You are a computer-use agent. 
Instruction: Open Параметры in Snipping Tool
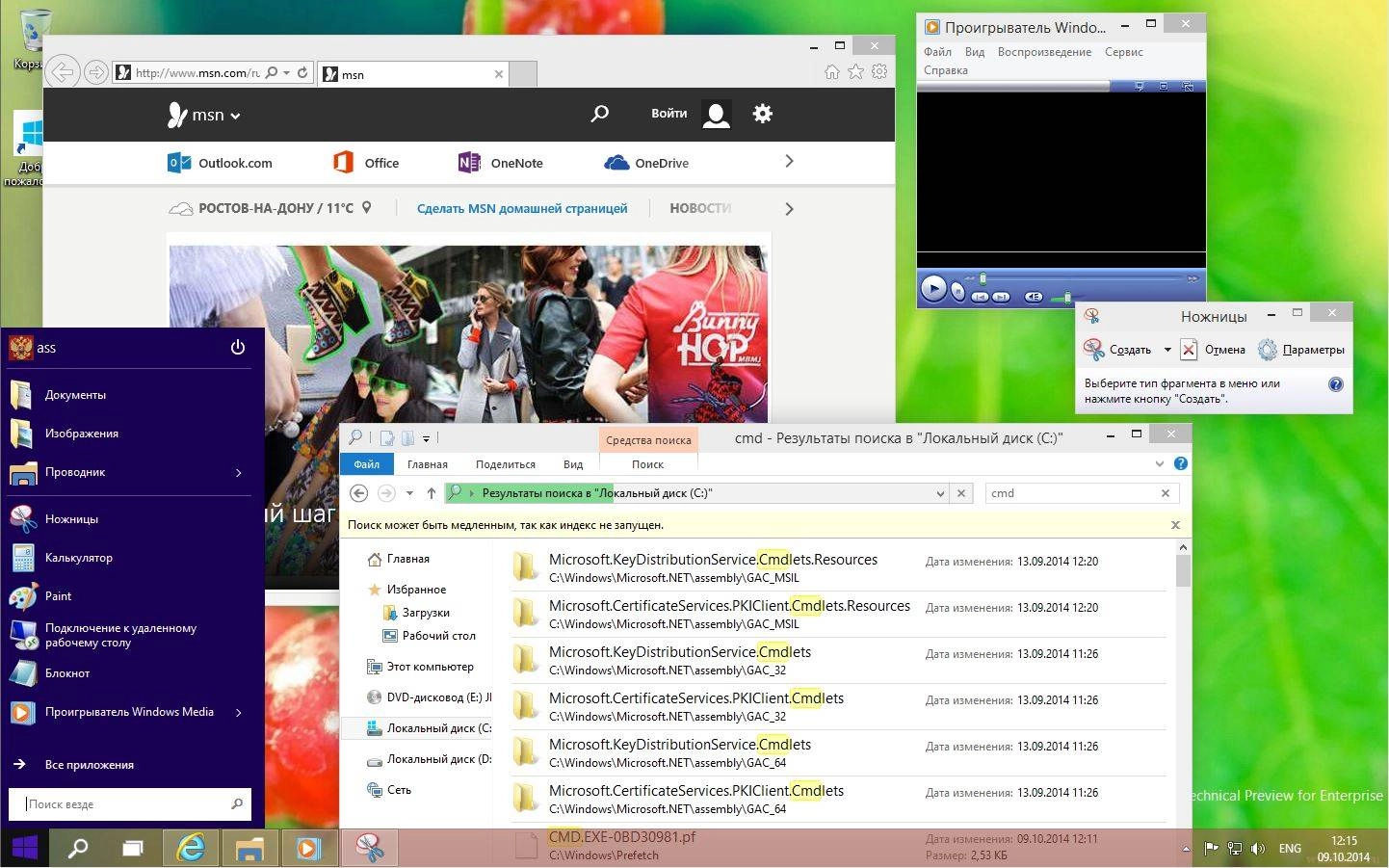point(1301,350)
